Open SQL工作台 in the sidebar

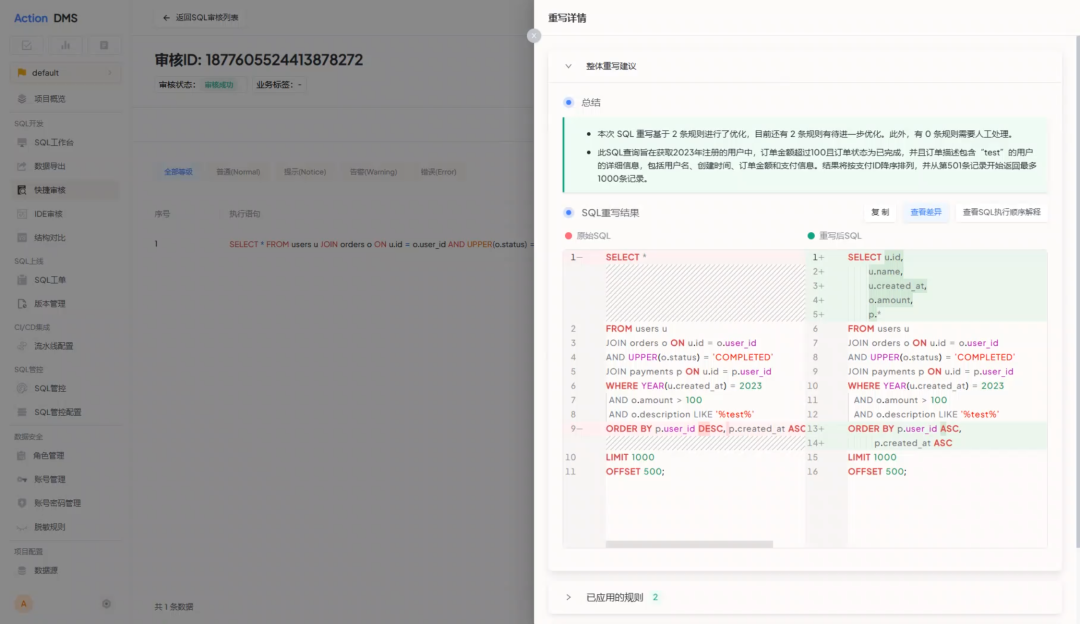pos(65,143)
